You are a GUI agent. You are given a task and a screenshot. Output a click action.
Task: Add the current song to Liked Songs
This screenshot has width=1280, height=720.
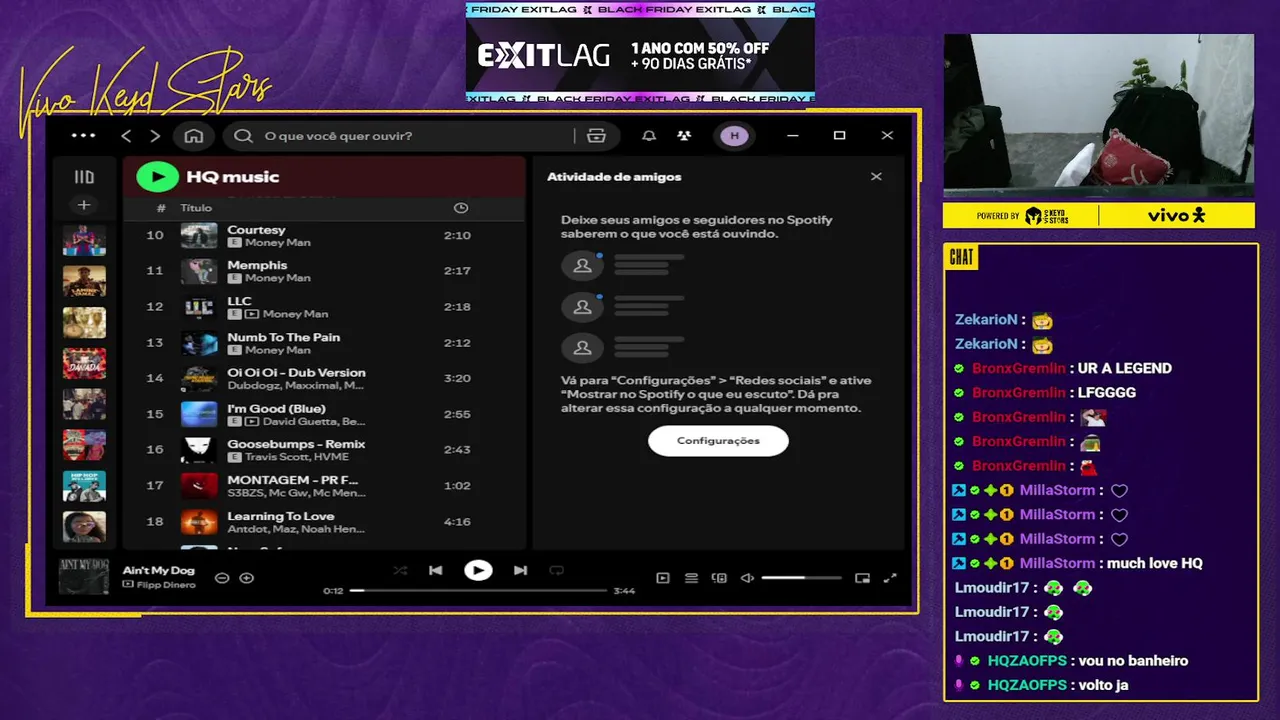pyautogui.click(x=246, y=578)
